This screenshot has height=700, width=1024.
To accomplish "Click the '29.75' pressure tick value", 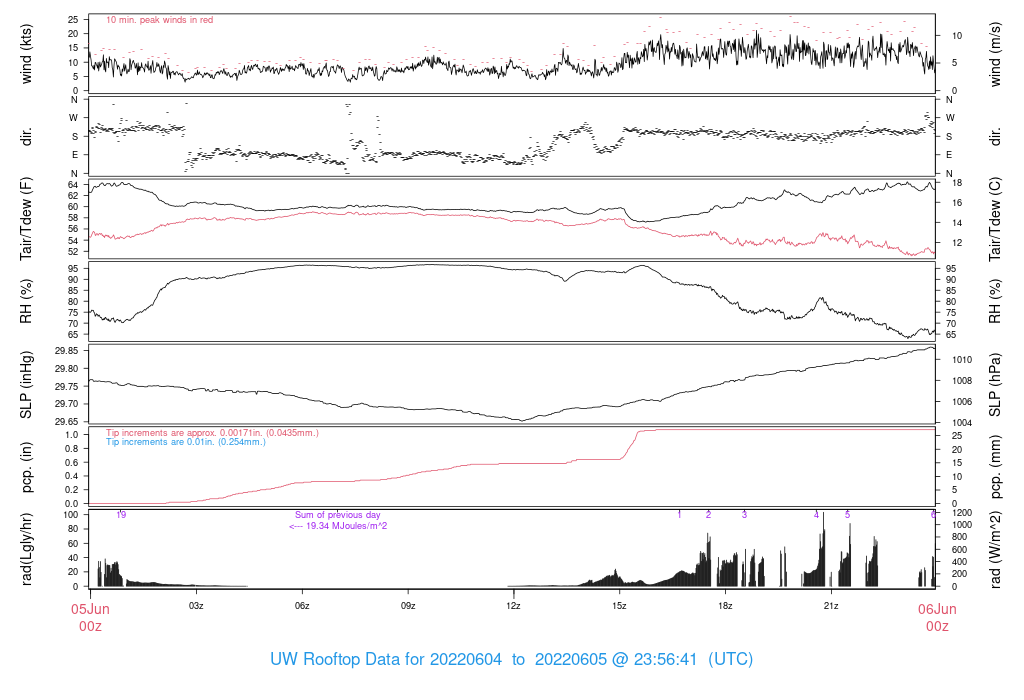I will pos(67,387).
